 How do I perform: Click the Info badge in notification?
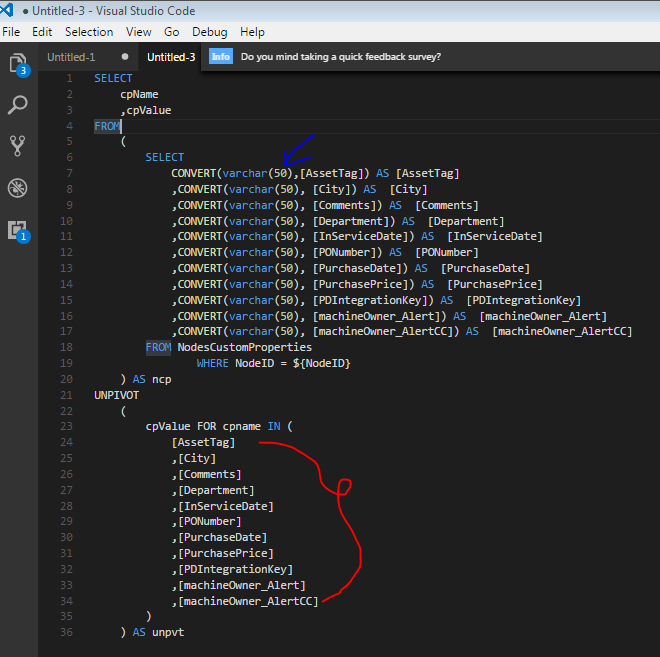(x=221, y=56)
